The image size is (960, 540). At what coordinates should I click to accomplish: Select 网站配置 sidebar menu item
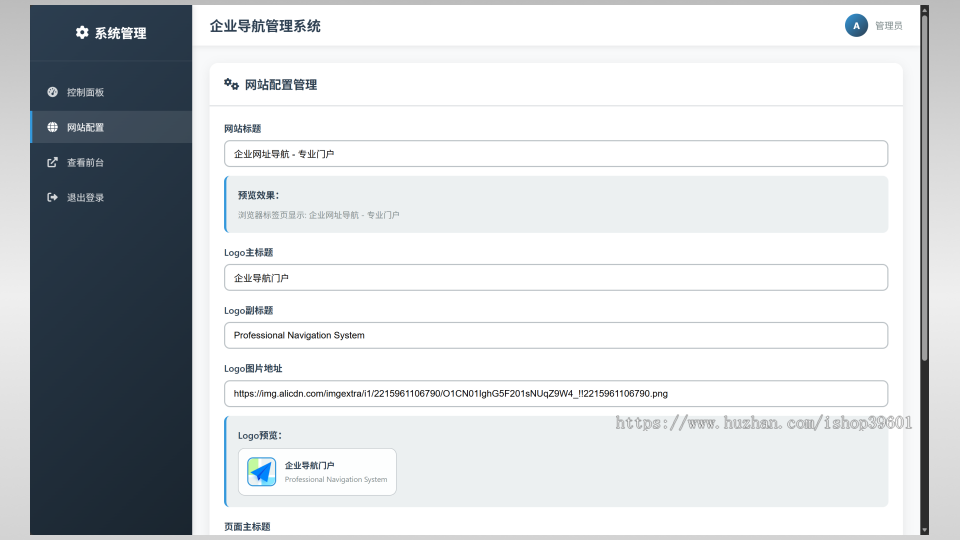[111, 127]
